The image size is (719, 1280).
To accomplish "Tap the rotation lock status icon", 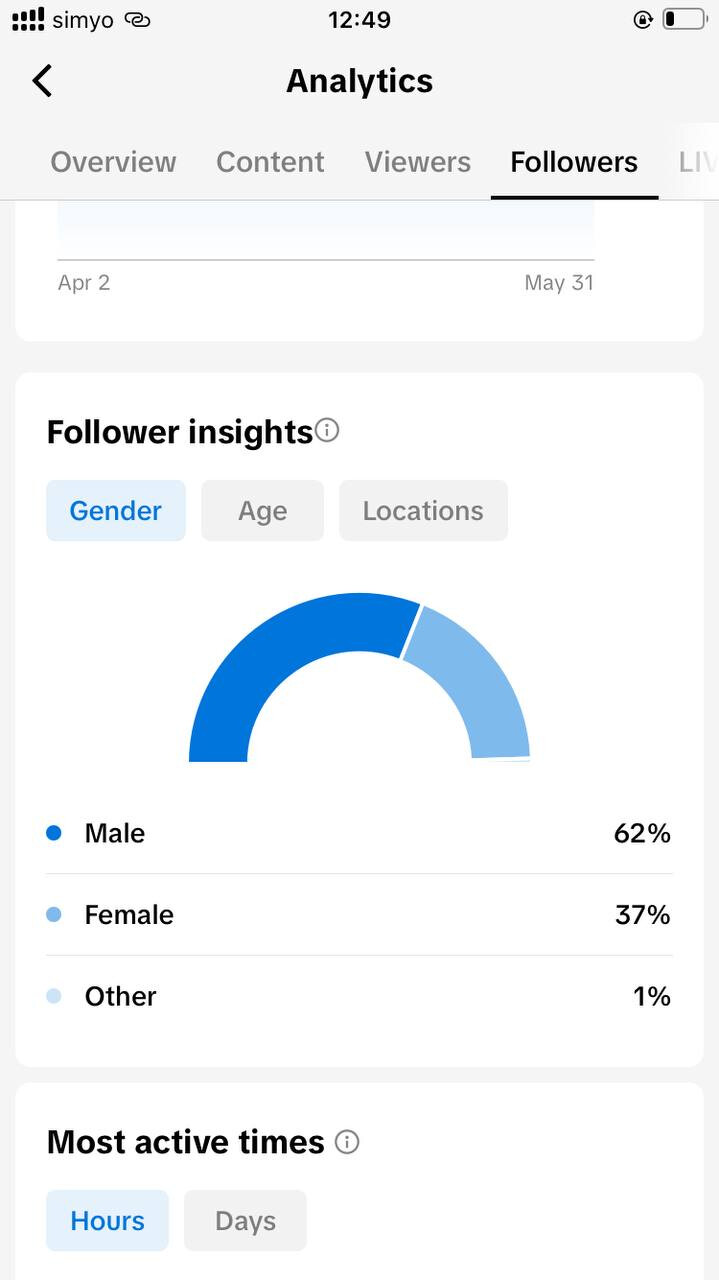I will click(643, 19).
